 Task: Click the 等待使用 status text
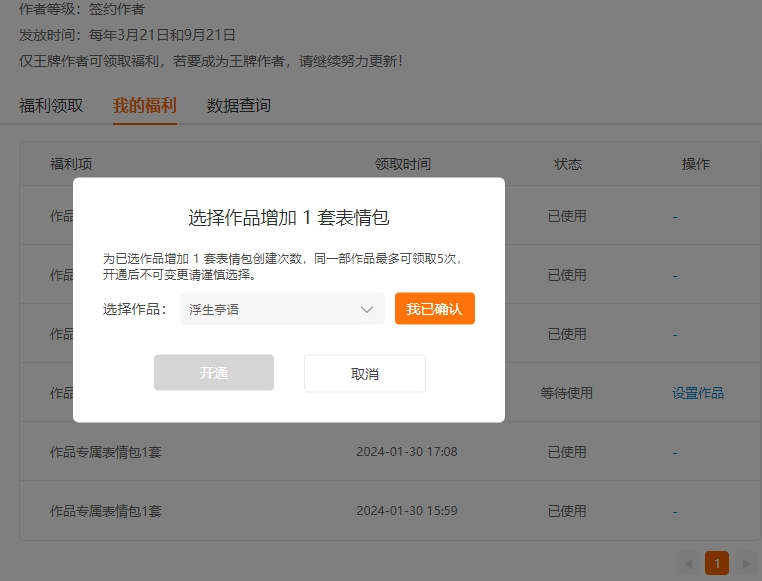567,393
